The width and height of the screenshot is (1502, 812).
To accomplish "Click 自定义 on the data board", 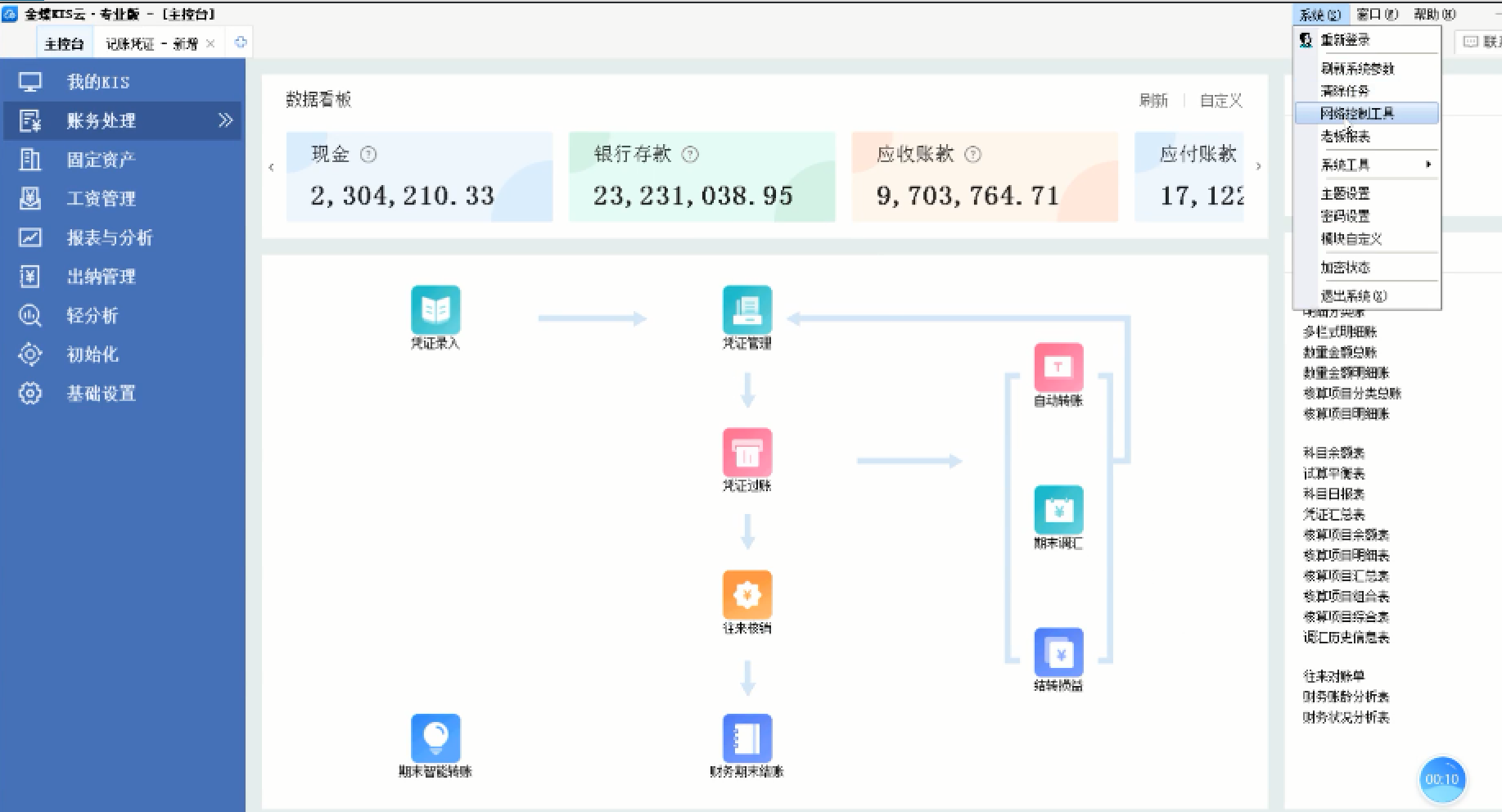I will 1220,101.
